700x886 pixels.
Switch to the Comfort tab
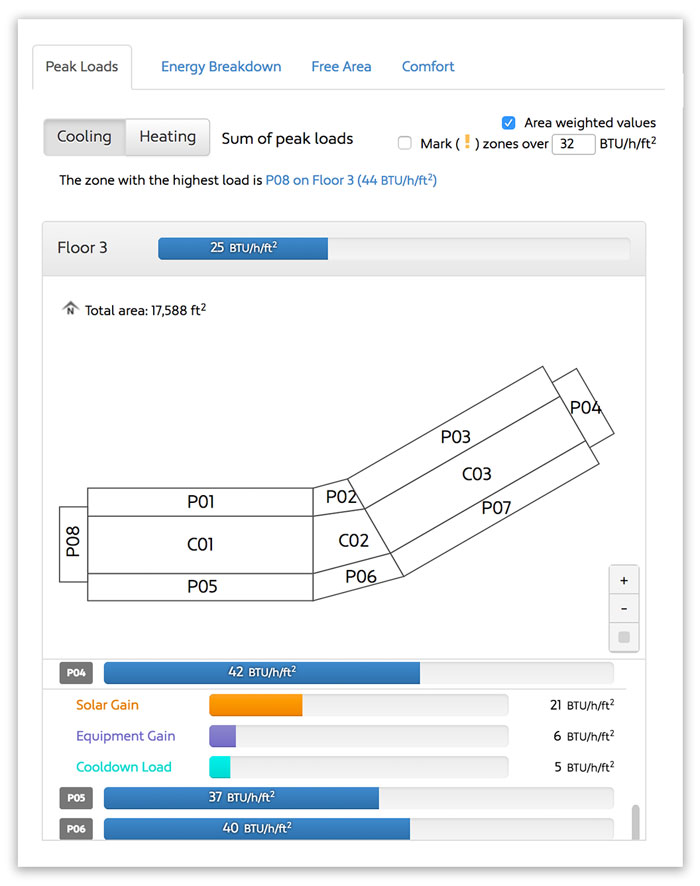coord(428,67)
